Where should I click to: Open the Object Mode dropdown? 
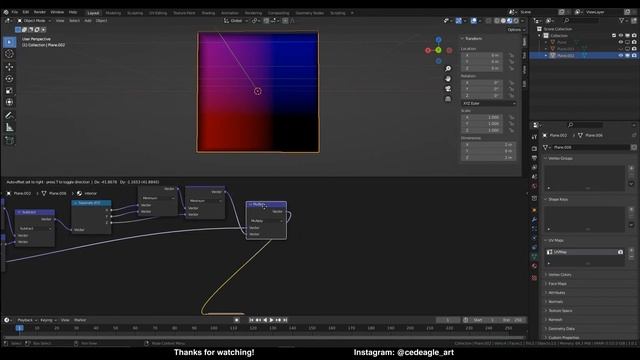34,20
